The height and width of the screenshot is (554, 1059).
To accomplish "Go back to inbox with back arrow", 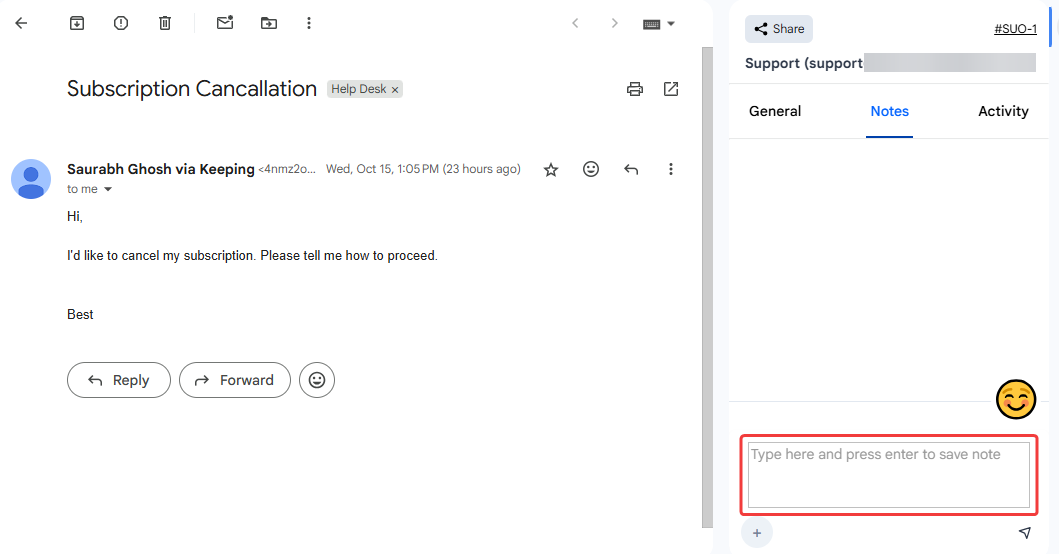I will [21, 23].
